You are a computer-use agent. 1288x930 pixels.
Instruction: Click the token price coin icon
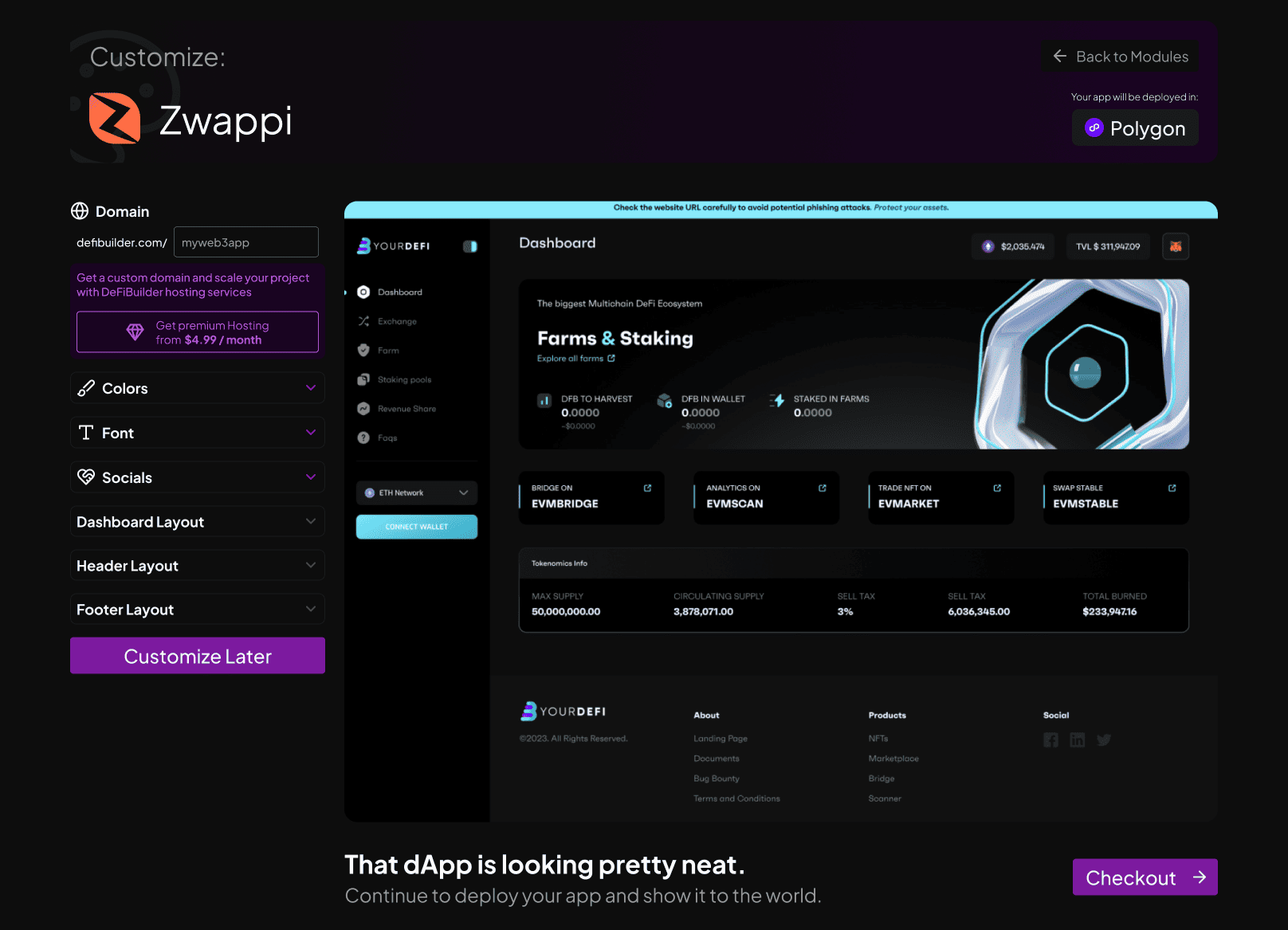988,246
